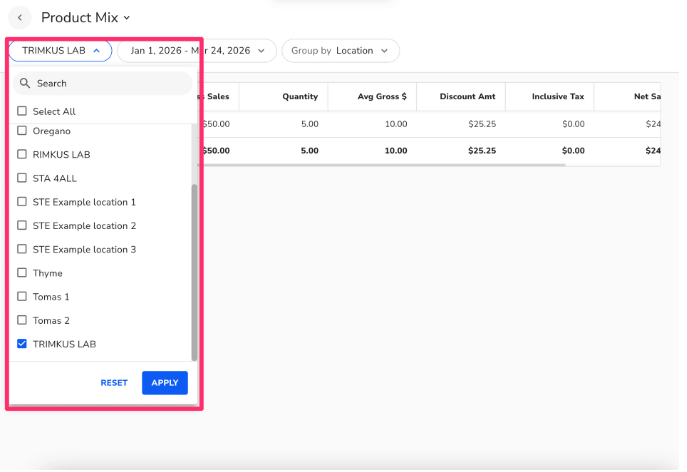
Task: Check the Tomas 1 checkbox
Action: [x=22, y=296]
